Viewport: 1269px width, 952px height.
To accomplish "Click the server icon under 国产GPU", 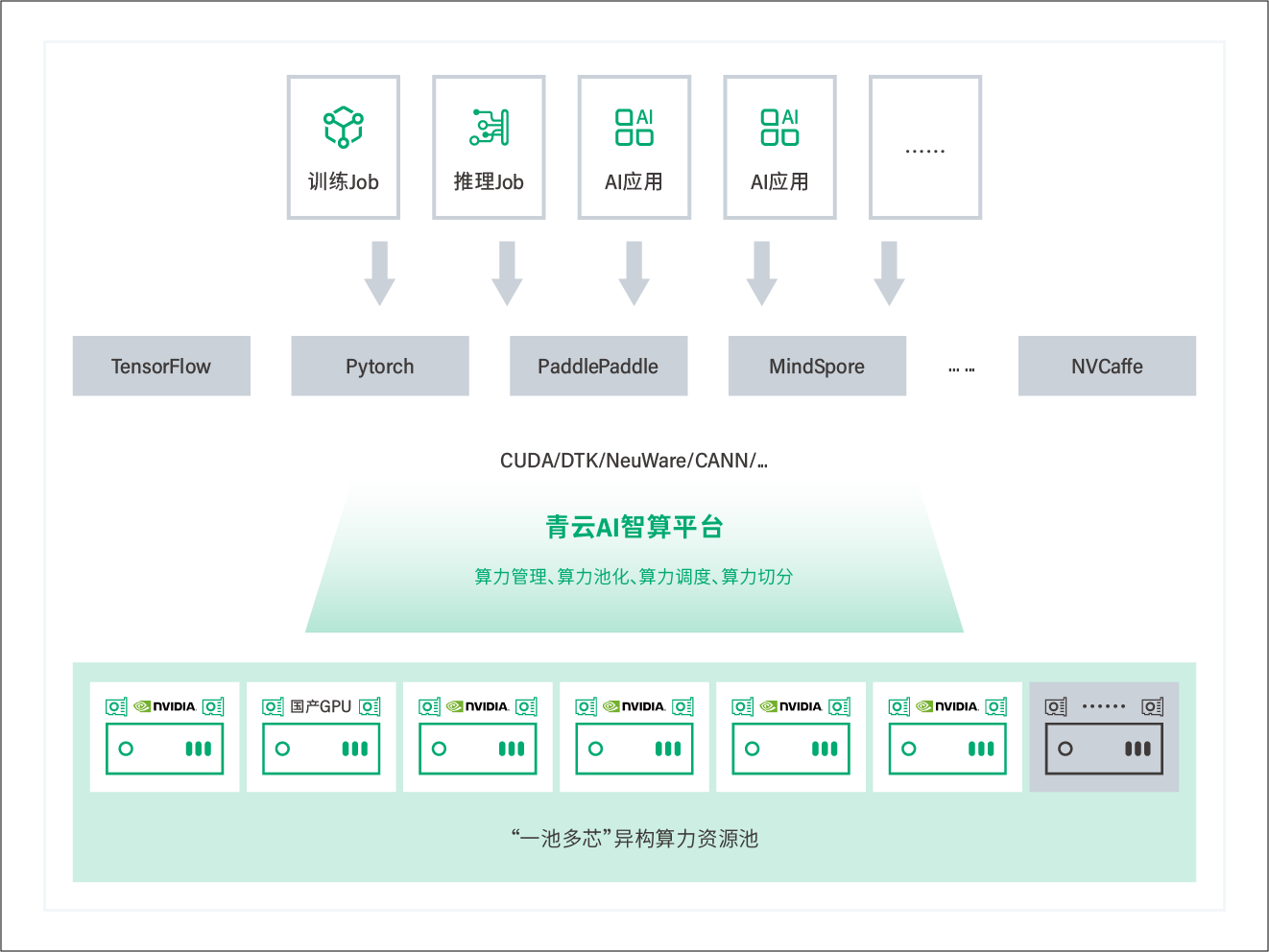I will pyautogui.click(x=321, y=749).
